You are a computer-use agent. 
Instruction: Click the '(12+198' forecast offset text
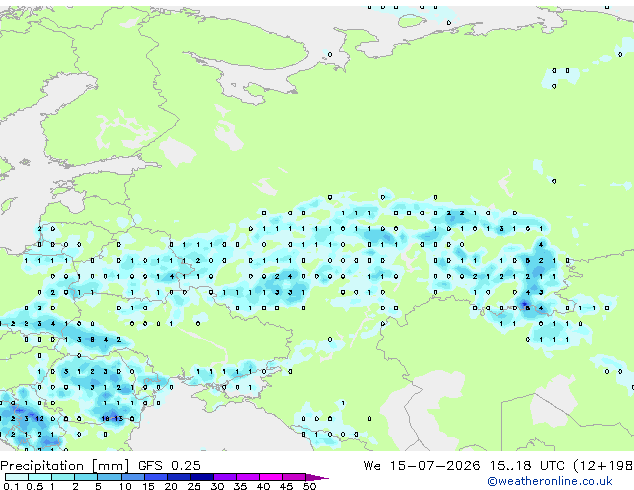click(x=603, y=466)
